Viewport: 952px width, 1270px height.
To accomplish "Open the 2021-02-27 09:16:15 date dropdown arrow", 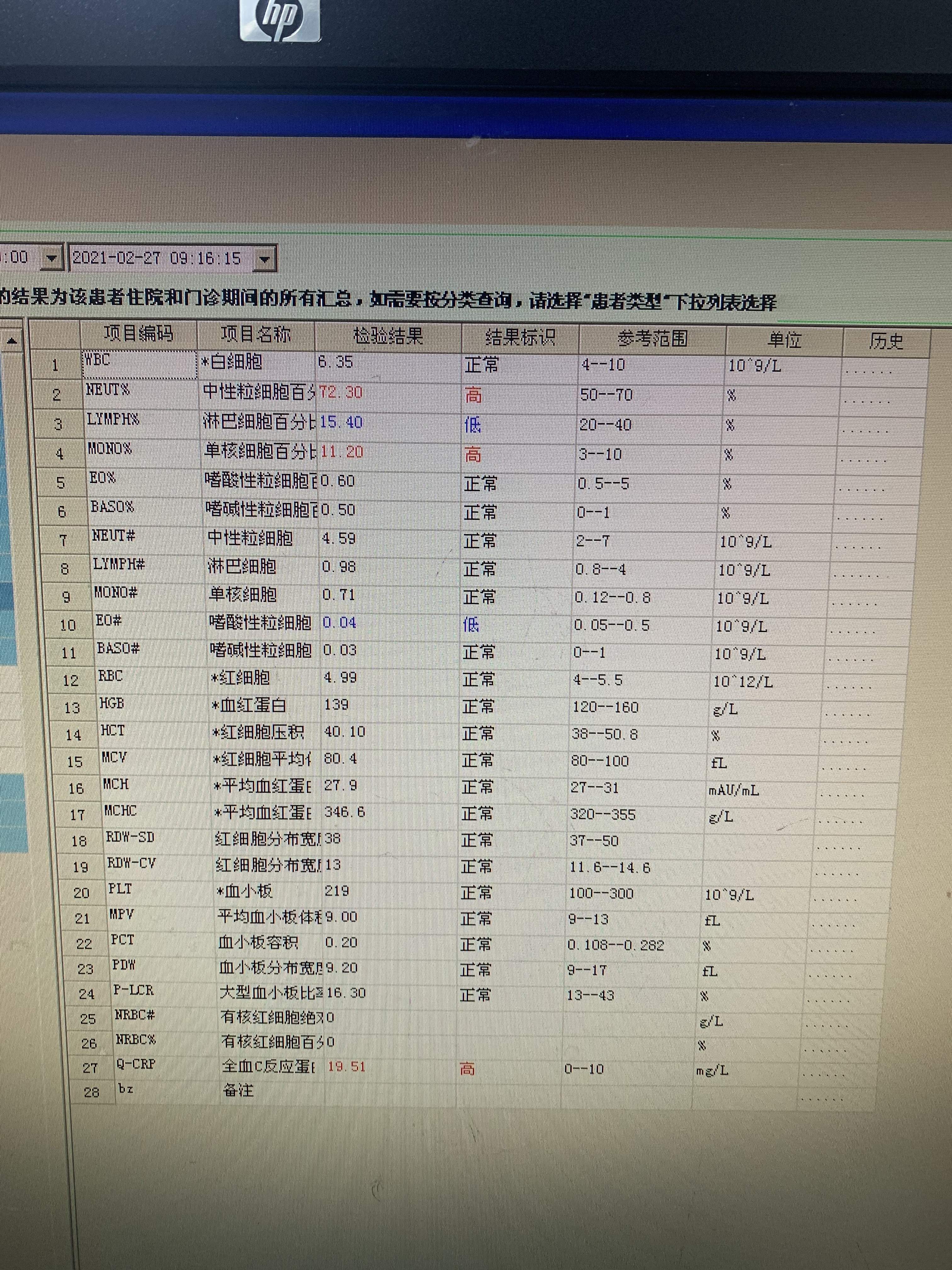I will pos(264,260).
